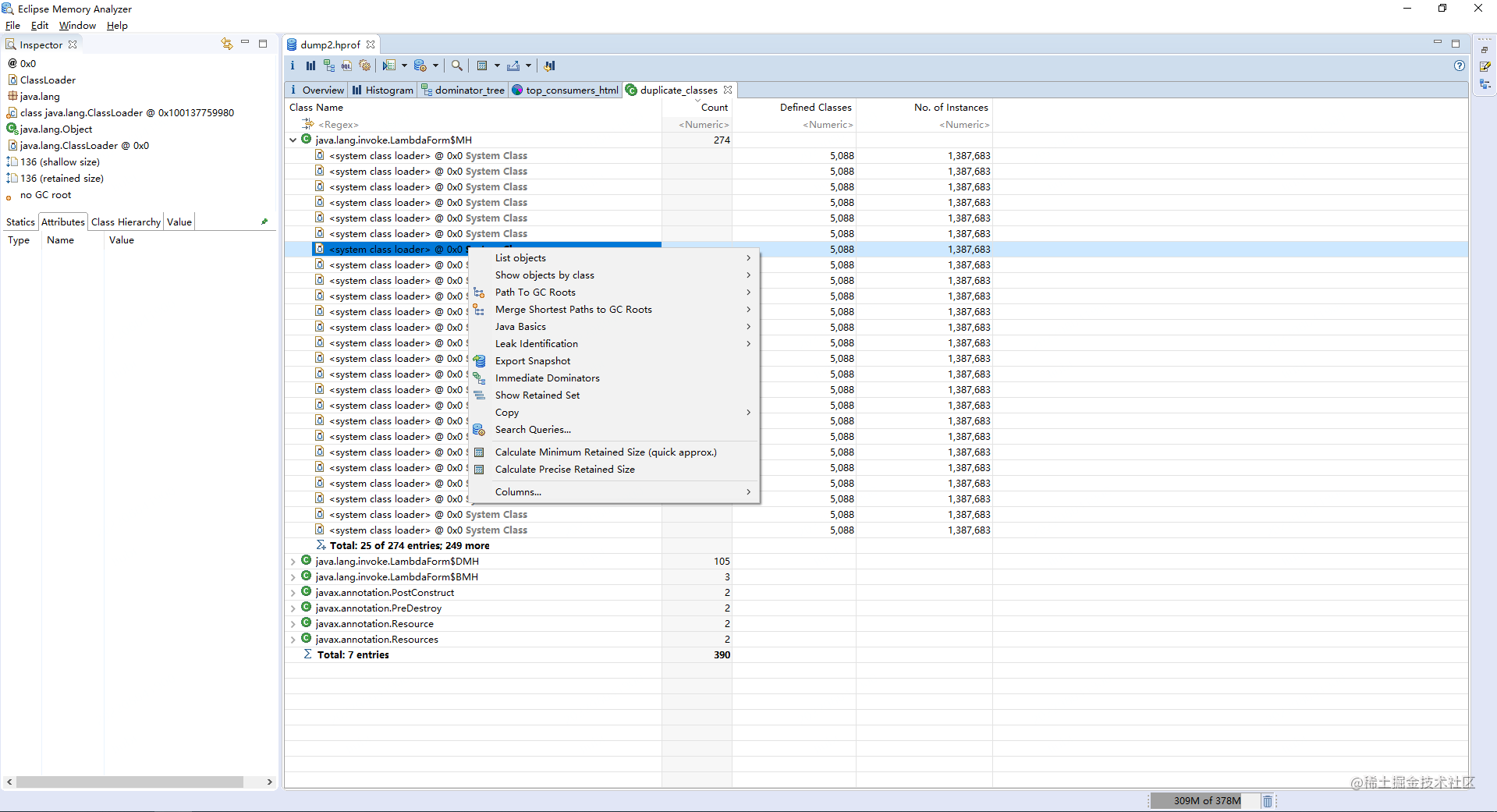Viewport: 1497px width, 812px height.
Task: Maximize the dump2.hprof editor area
Action: pyautogui.click(x=1456, y=44)
